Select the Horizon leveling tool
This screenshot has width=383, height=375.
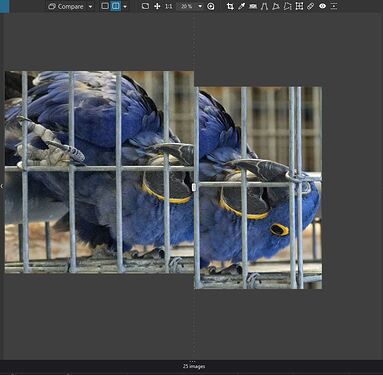(253, 6)
